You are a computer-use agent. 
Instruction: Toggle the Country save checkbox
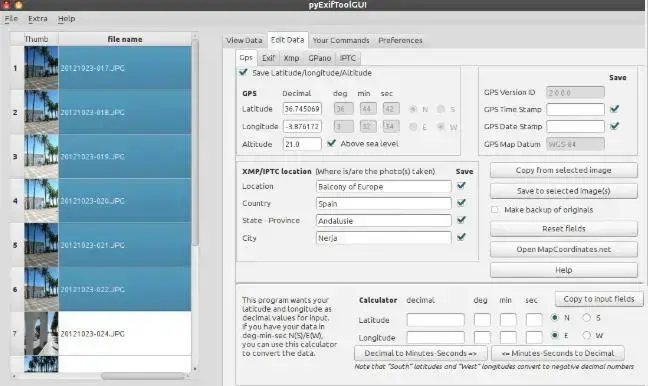462,203
